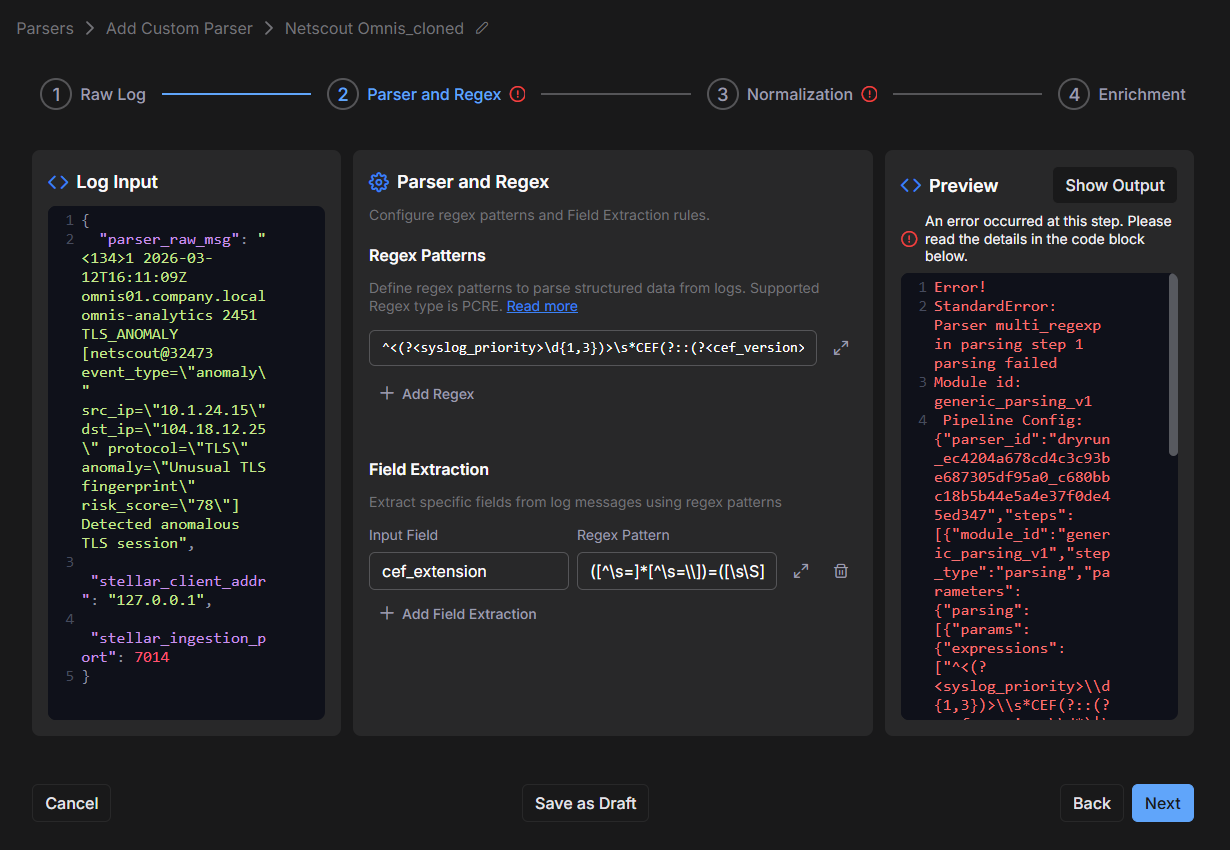Click the Preview panel scrollbar
The width and height of the screenshot is (1230, 850).
click(x=1172, y=365)
